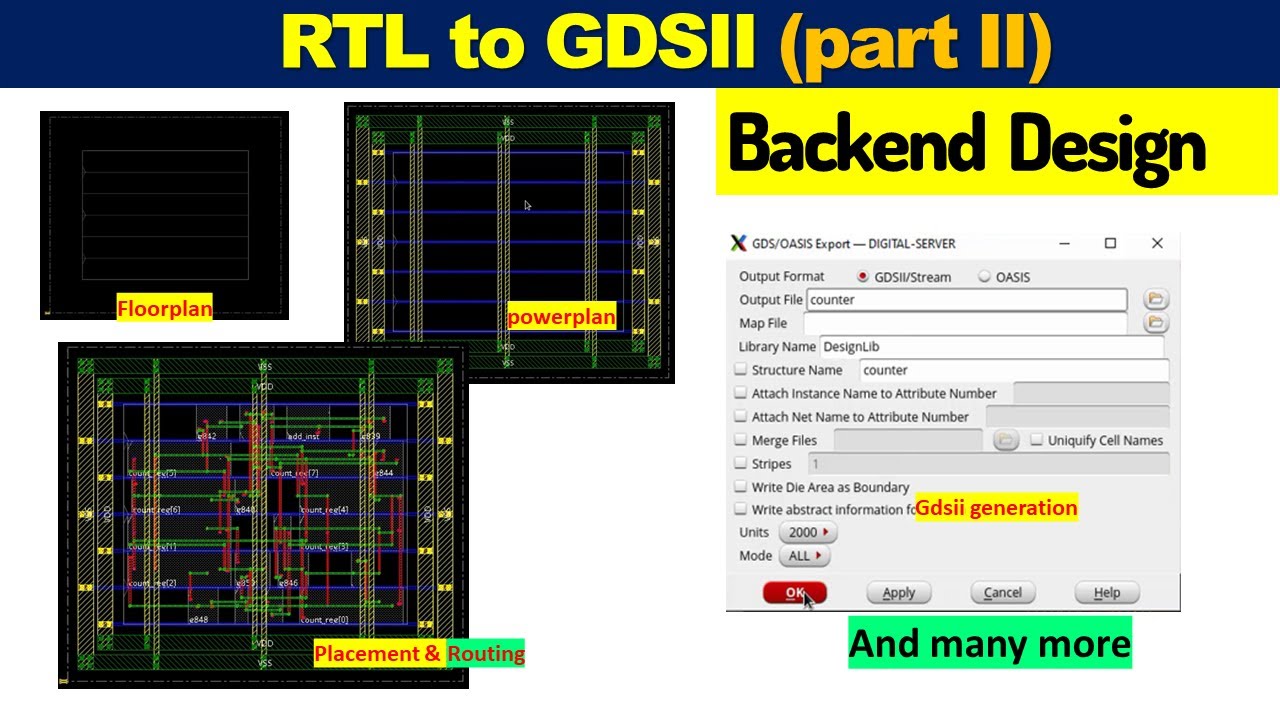Image resolution: width=1280 pixels, height=720 pixels.
Task: Click the 'And many more' label
Action: [990, 643]
